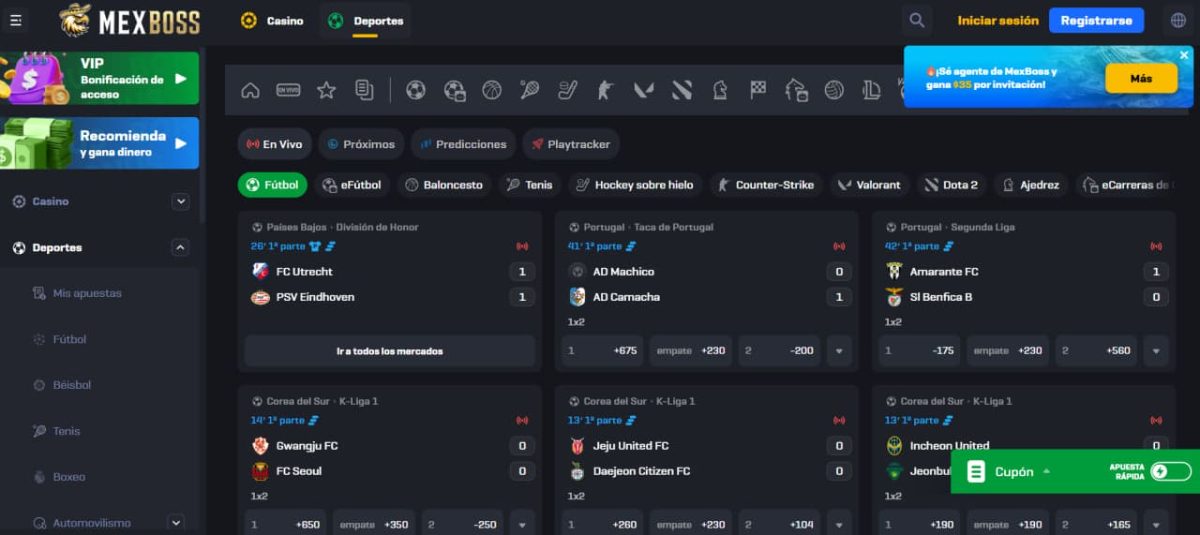Switch to the Casino header tab

tap(273, 20)
